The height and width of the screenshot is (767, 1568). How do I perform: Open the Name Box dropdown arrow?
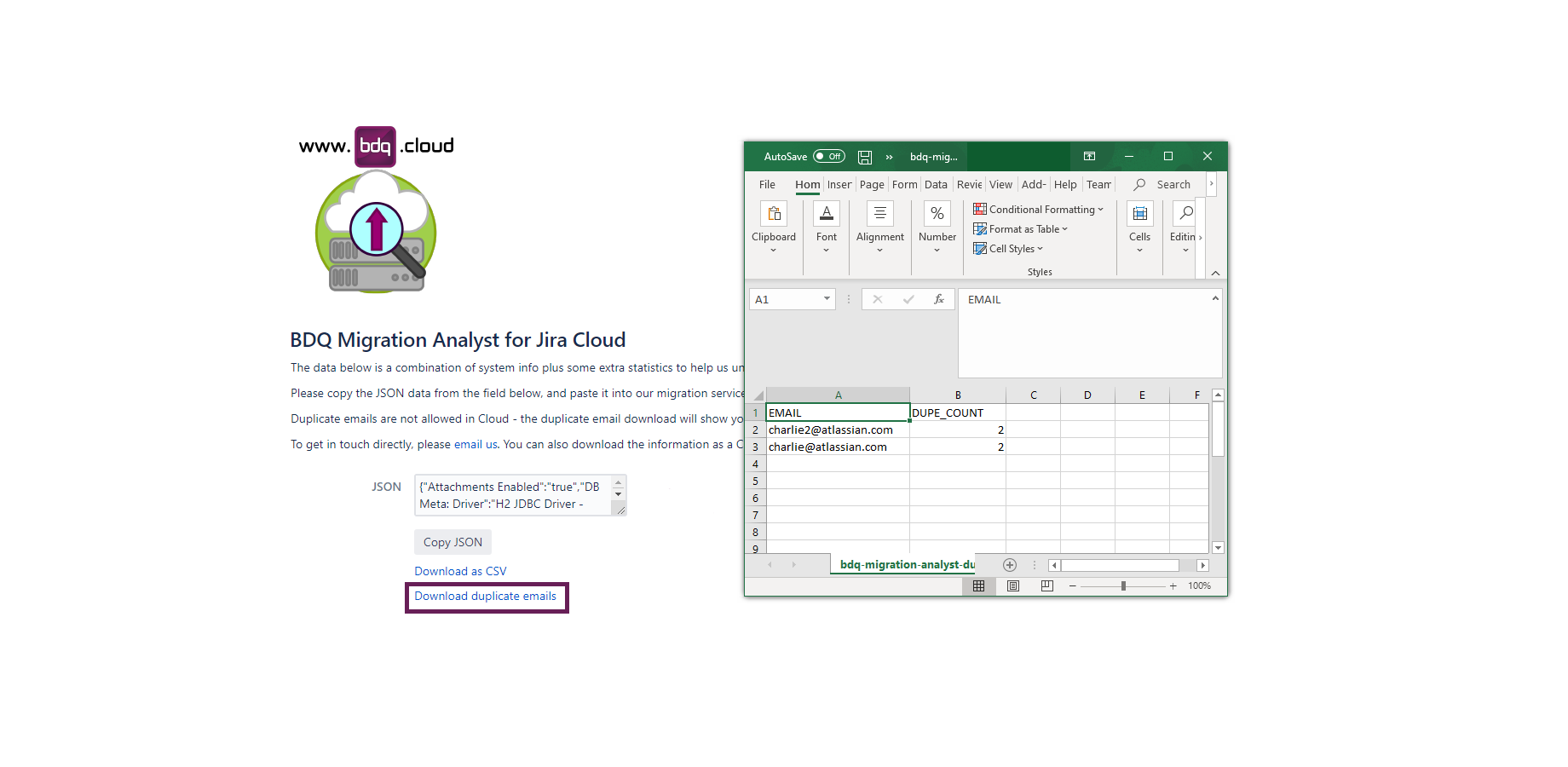pyautogui.click(x=827, y=299)
